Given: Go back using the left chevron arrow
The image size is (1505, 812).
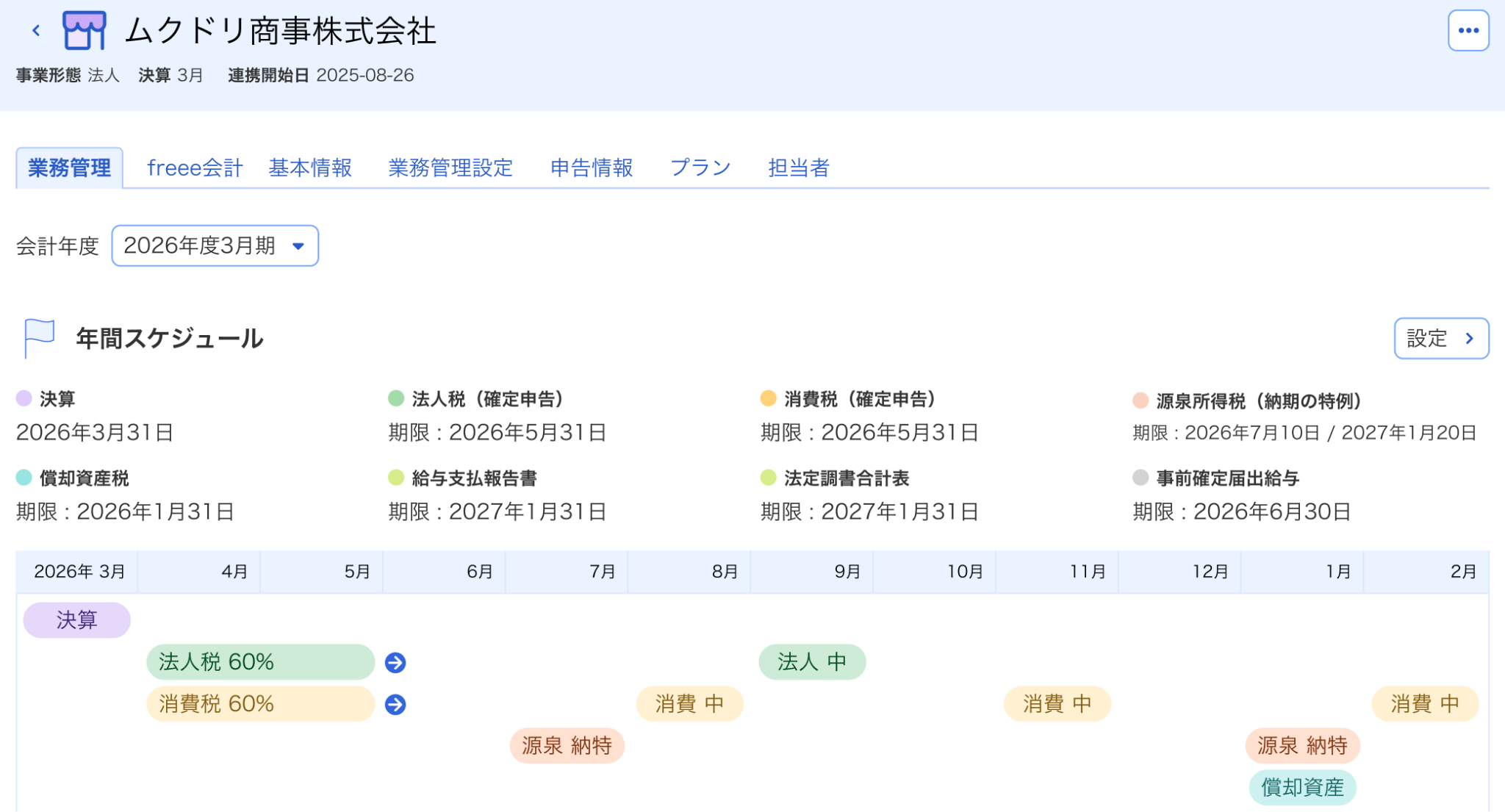Looking at the screenshot, I should pyautogui.click(x=36, y=31).
